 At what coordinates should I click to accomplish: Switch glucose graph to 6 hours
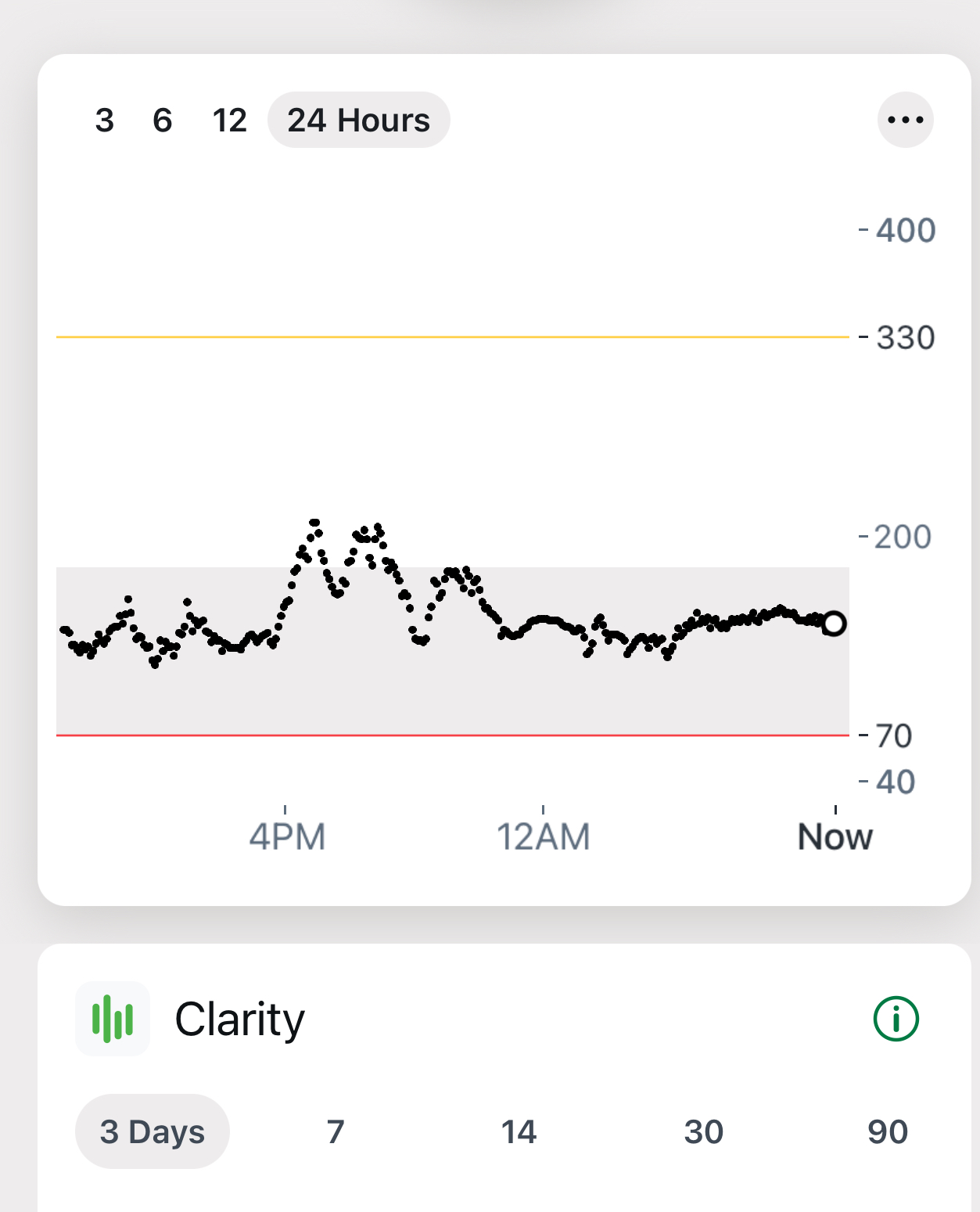pyautogui.click(x=162, y=120)
